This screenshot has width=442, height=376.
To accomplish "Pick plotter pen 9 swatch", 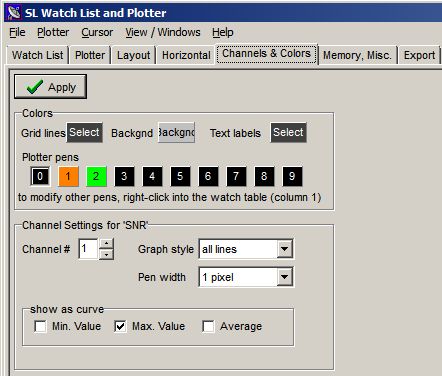I will pos(292,176).
